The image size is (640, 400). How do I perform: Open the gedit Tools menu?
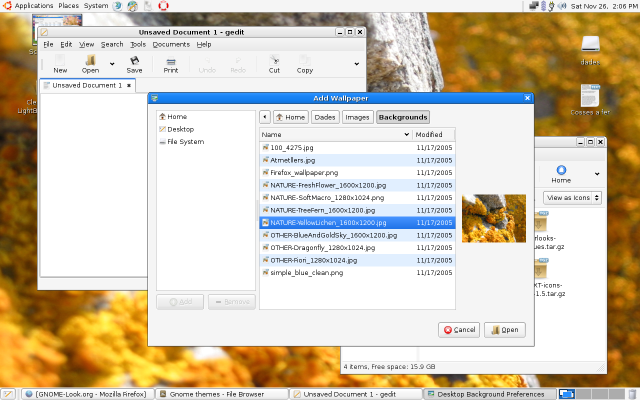[x=138, y=44]
